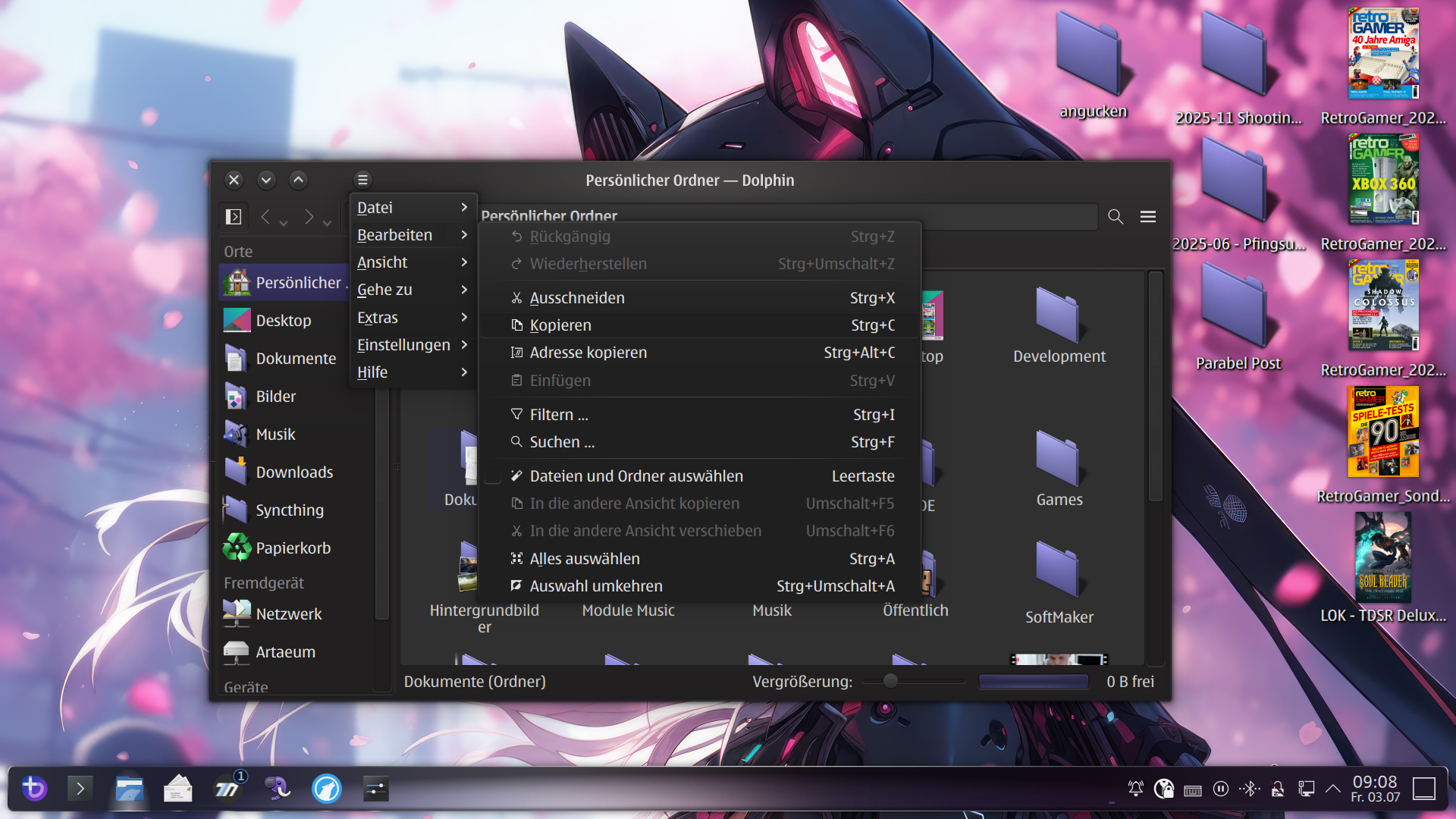
Task: Expand the Hilfe submenu
Action: 413,372
